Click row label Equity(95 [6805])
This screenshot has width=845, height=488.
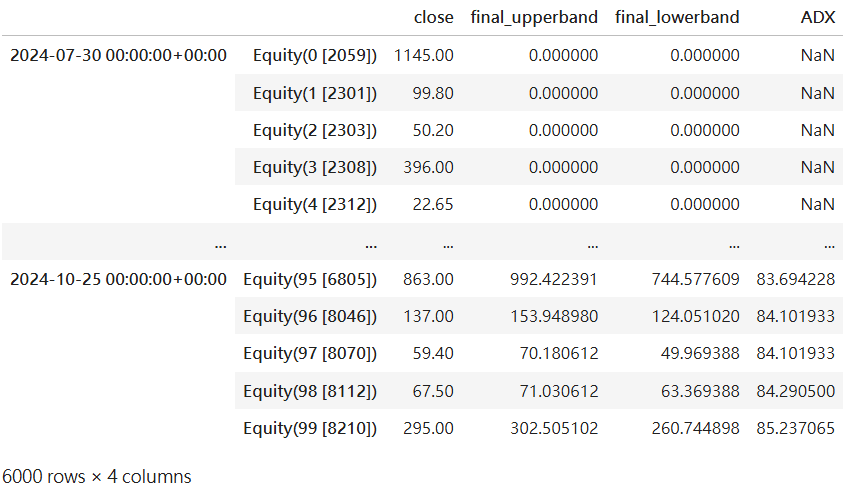[x=310, y=279]
